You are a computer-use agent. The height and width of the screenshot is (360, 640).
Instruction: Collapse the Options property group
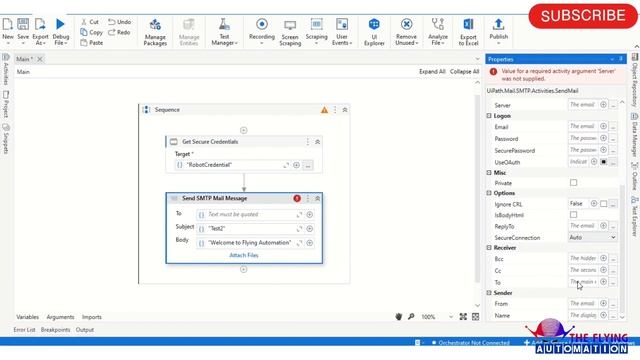coord(489,193)
